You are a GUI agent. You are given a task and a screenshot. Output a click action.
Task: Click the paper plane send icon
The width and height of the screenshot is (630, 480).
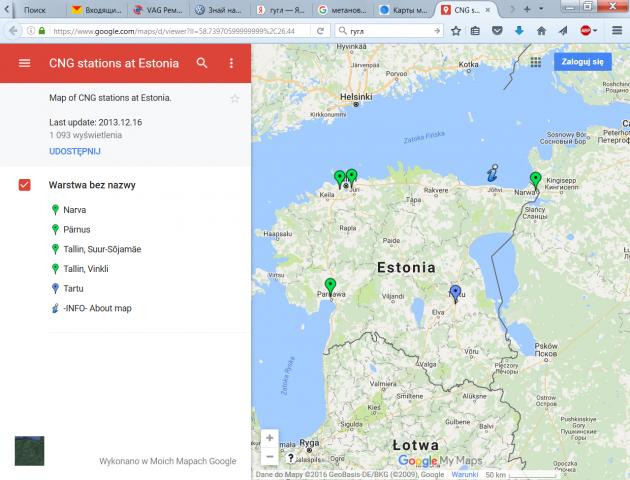point(563,31)
